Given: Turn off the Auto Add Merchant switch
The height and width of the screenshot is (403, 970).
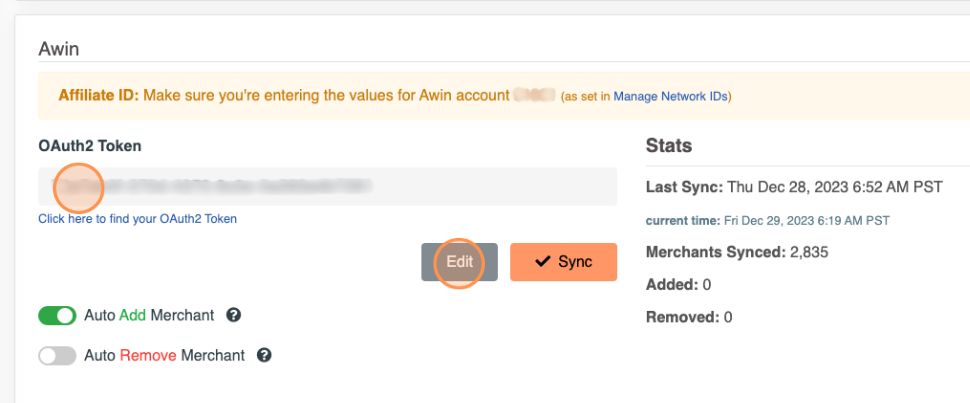Looking at the screenshot, I should [x=57, y=316].
